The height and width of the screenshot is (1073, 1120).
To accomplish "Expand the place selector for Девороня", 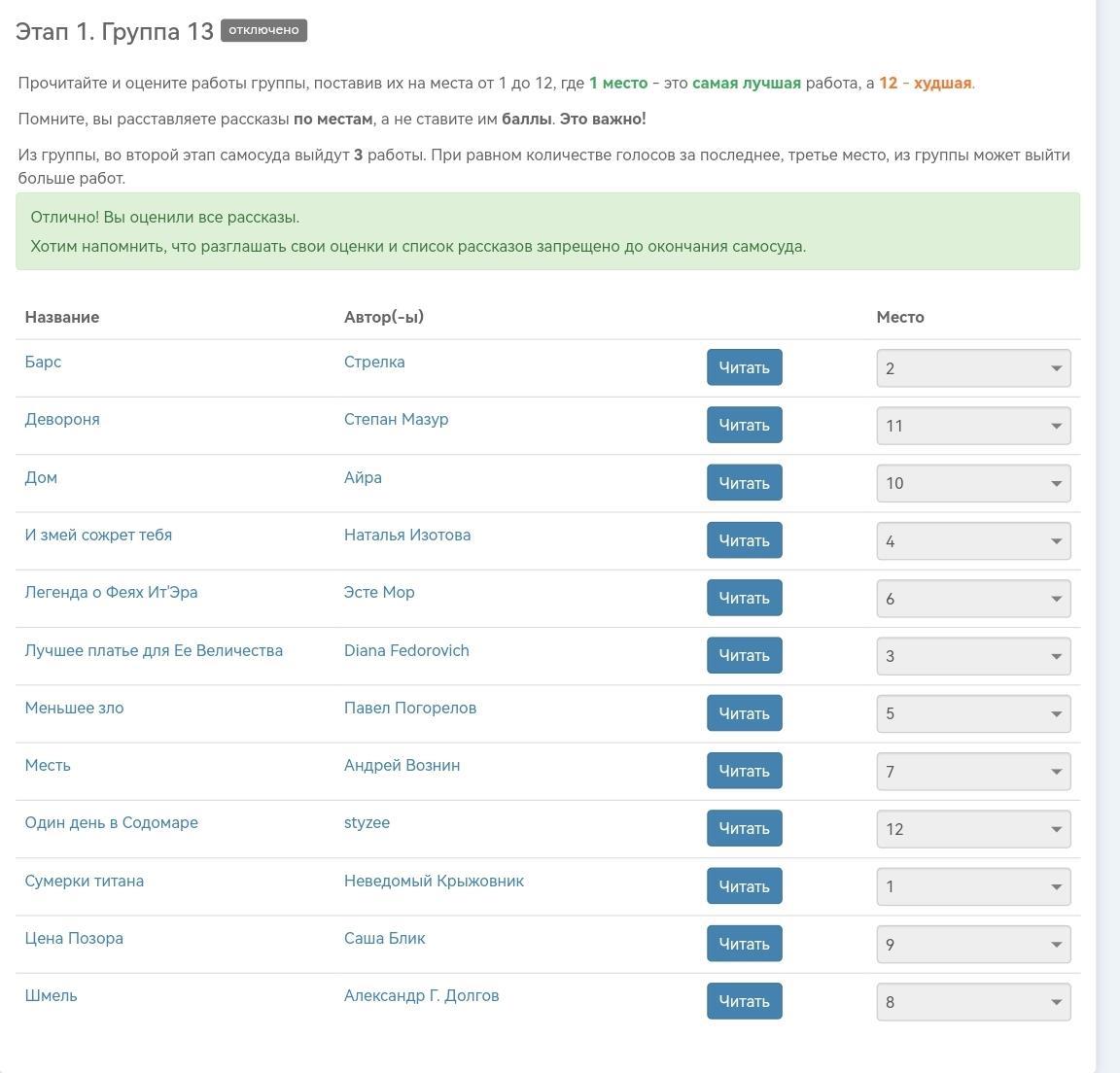I will tap(972, 426).
